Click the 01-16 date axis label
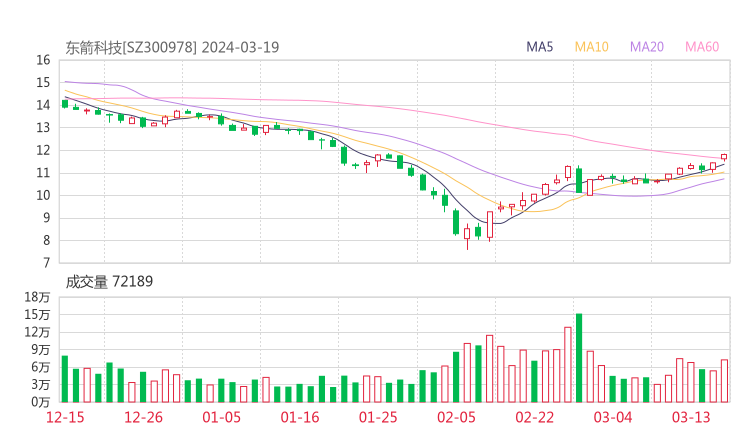Image resolution: width=740 pixels, height=440 pixels. (300, 417)
